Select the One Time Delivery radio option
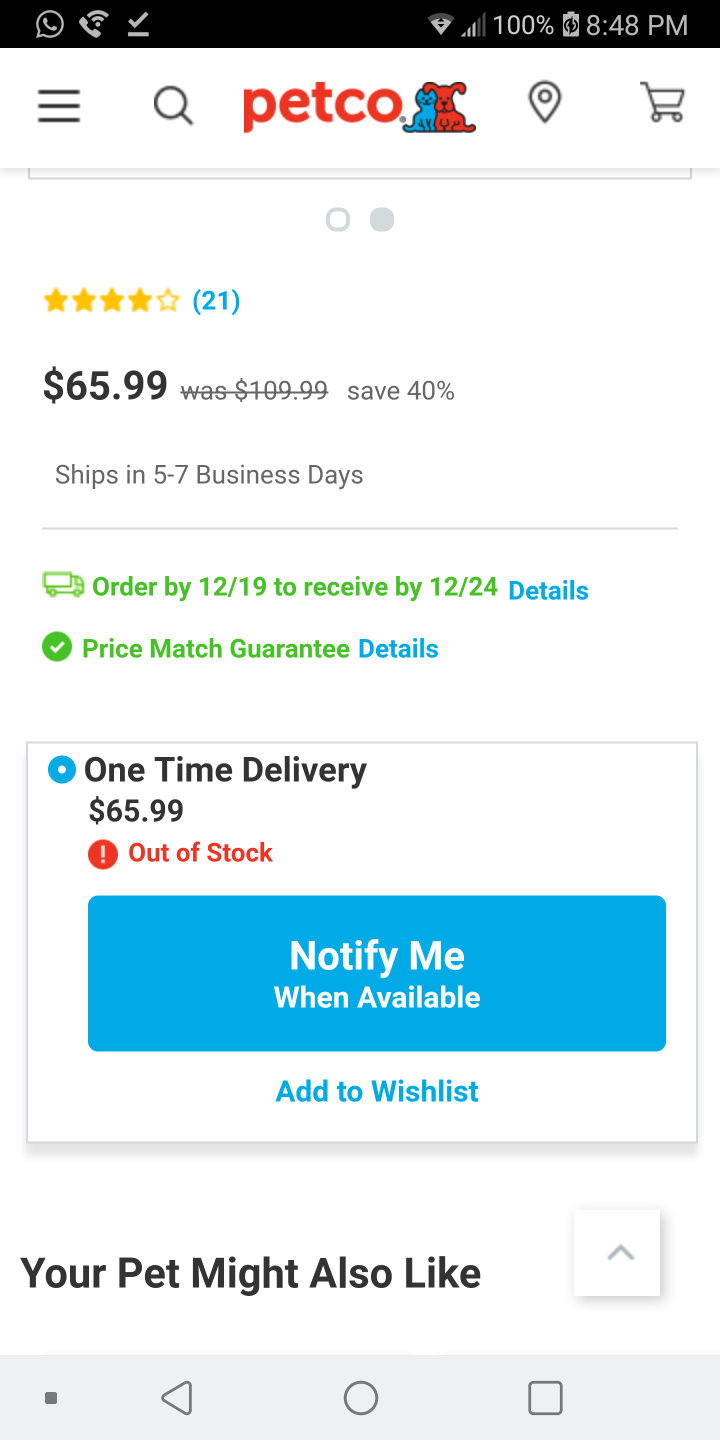 click(x=62, y=770)
